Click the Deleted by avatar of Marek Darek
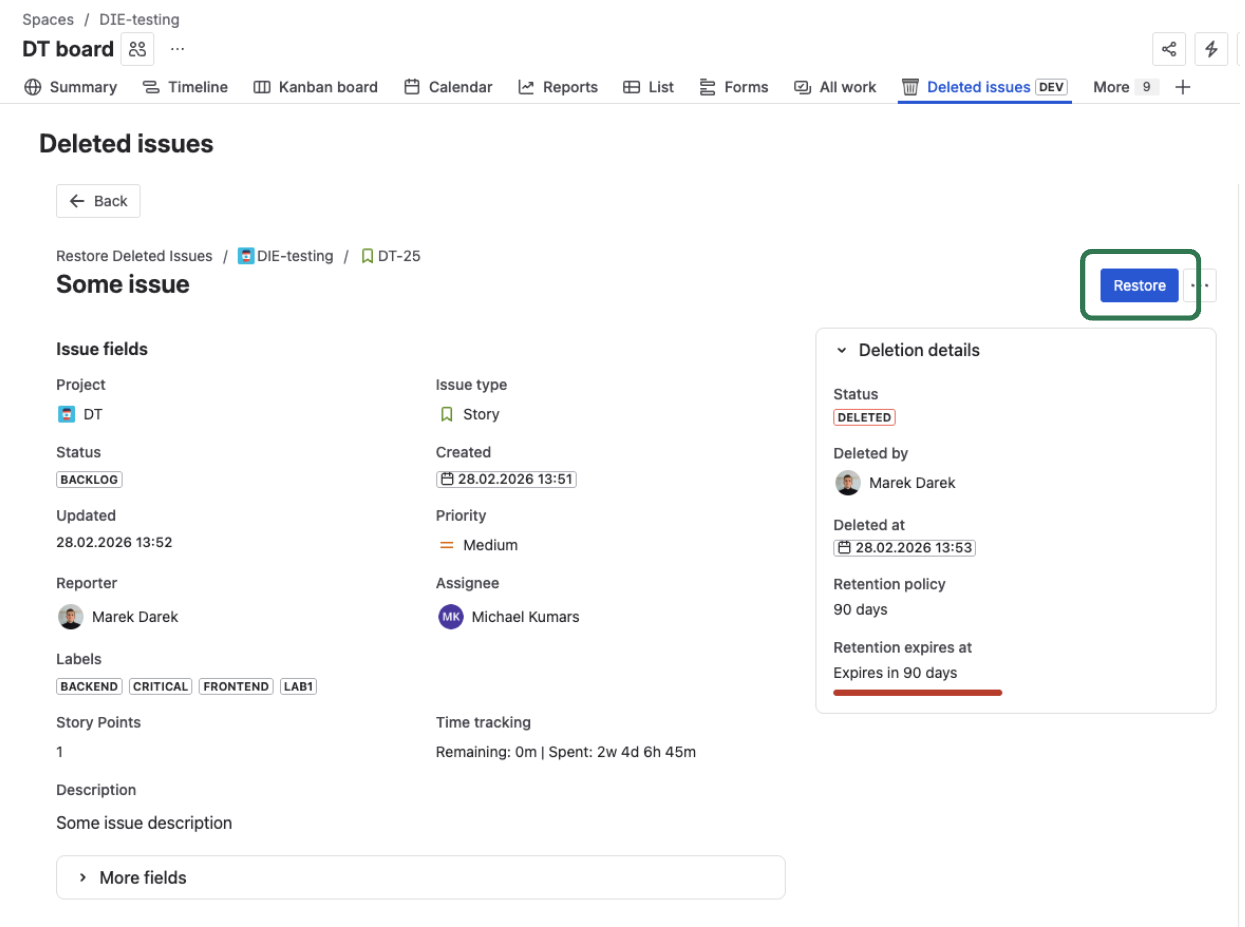Screen dimensions: 1245x927 pos(847,483)
